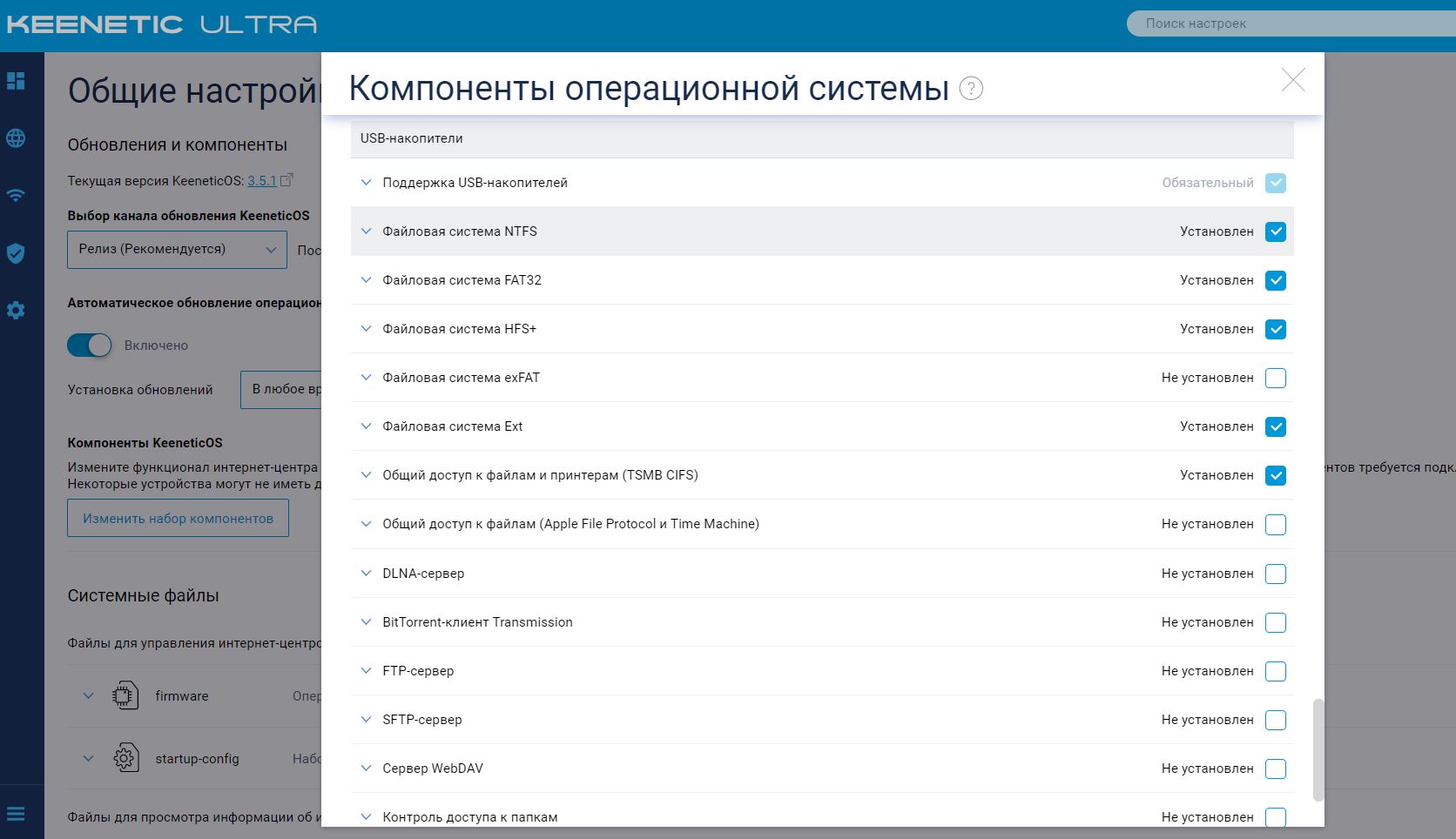Toggle the hamburger menu at sidebar bottom
The height and width of the screenshot is (839, 1456).
[x=16, y=815]
